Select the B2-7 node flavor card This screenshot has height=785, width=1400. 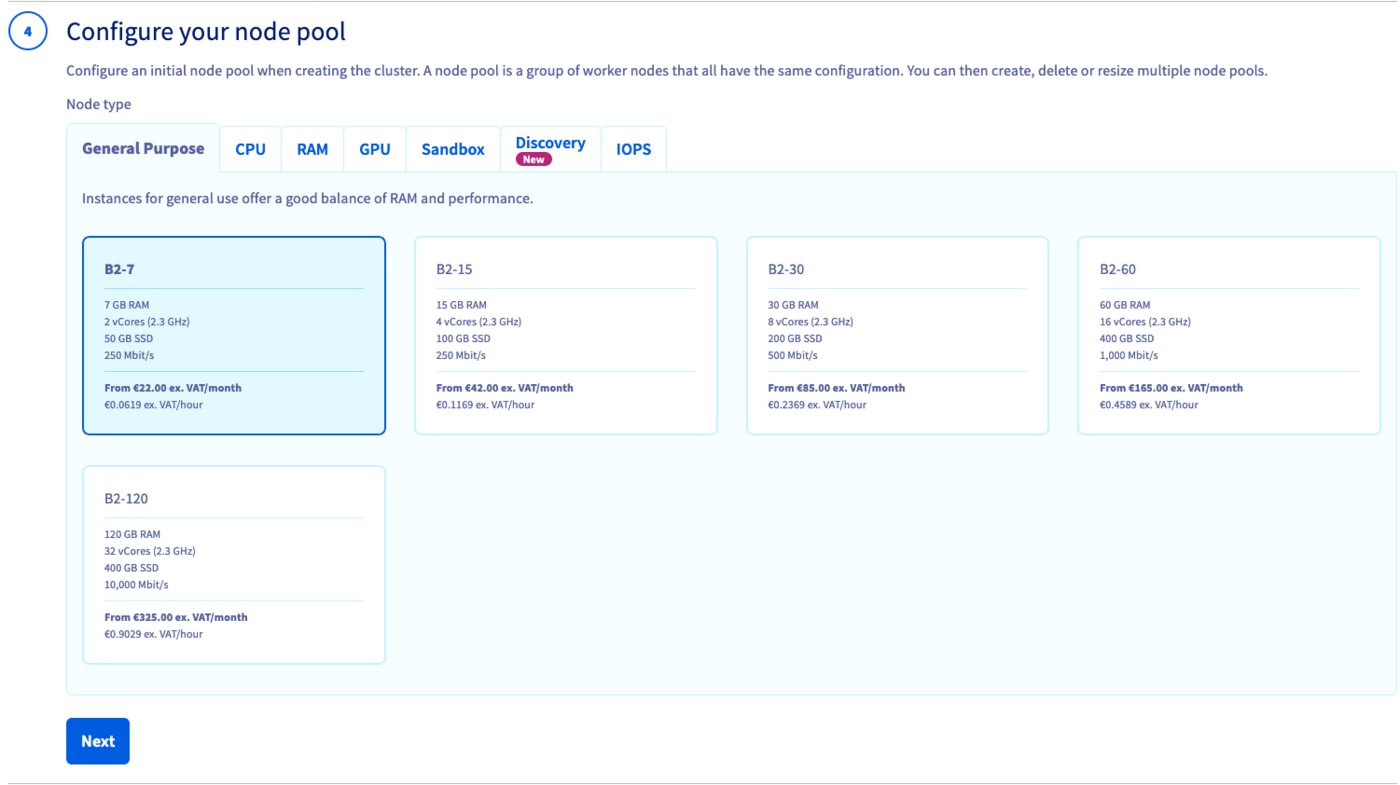pos(233,335)
